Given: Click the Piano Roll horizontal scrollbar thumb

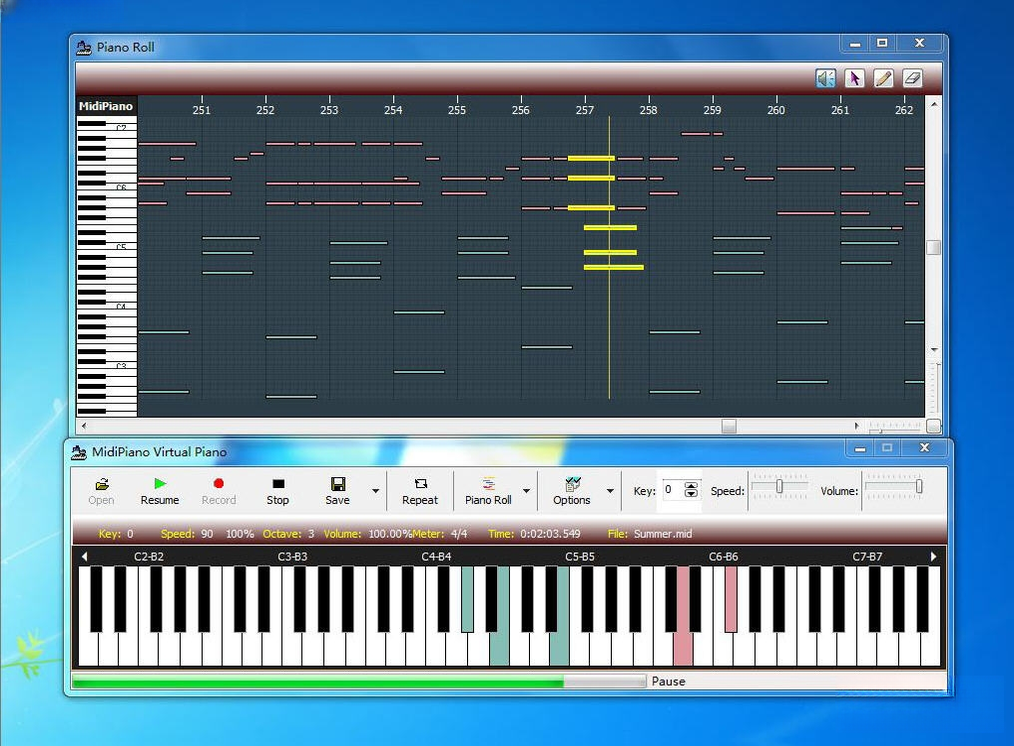Looking at the screenshot, I should point(729,426).
